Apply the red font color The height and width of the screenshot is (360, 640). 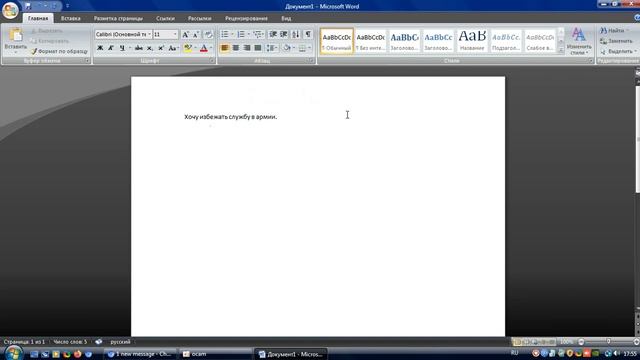(x=204, y=48)
